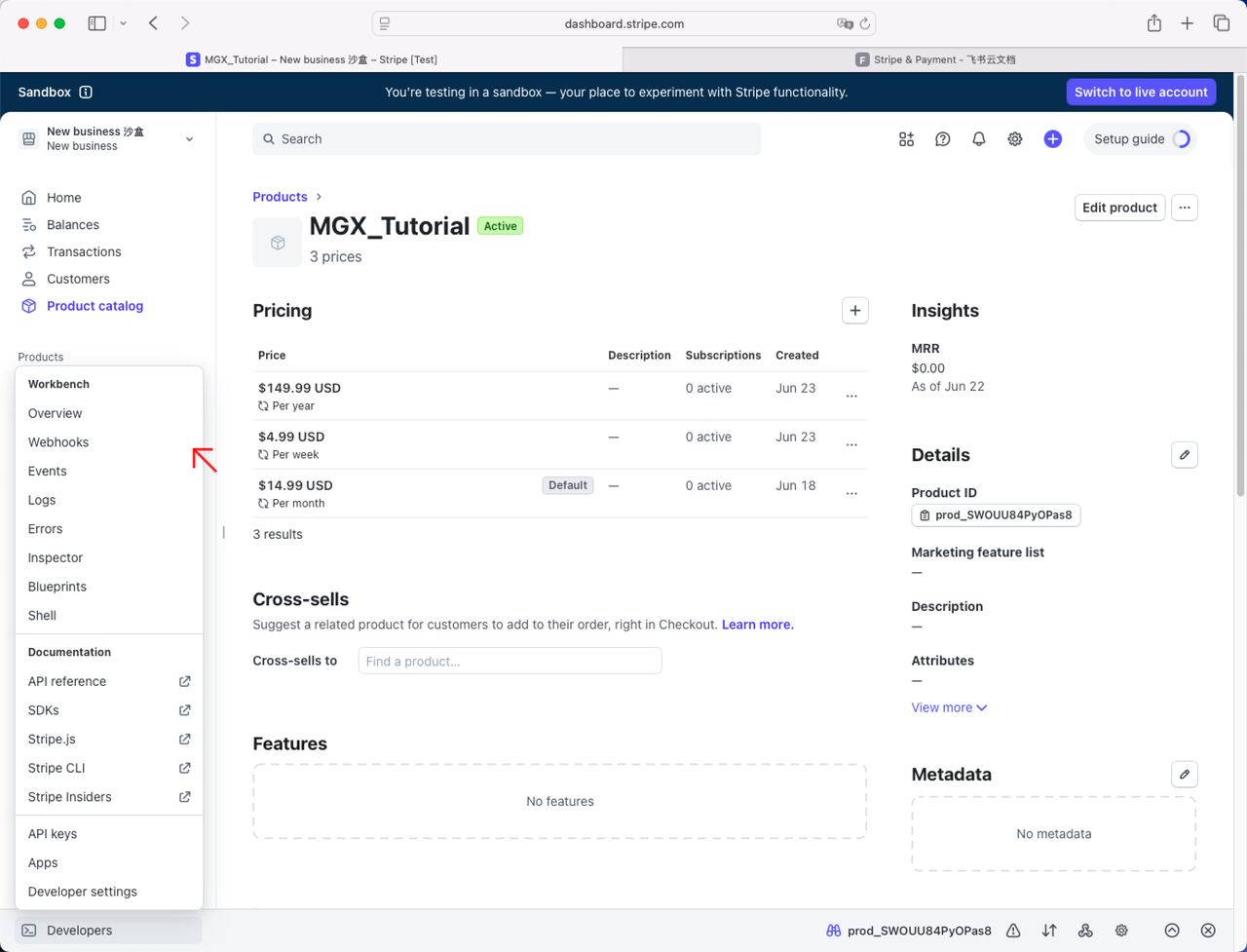Go to Customers in the sidebar

click(x=78, y=279)
